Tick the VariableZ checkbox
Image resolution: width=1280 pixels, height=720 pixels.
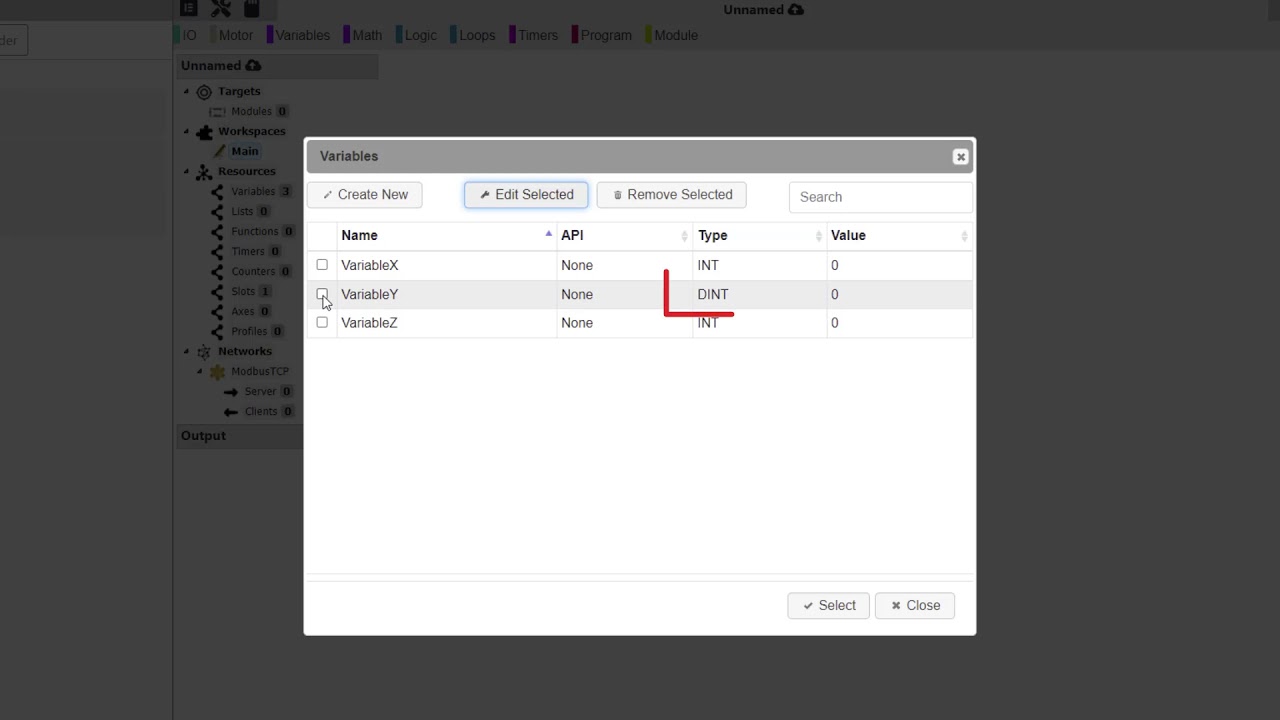[x=322, y=322]
